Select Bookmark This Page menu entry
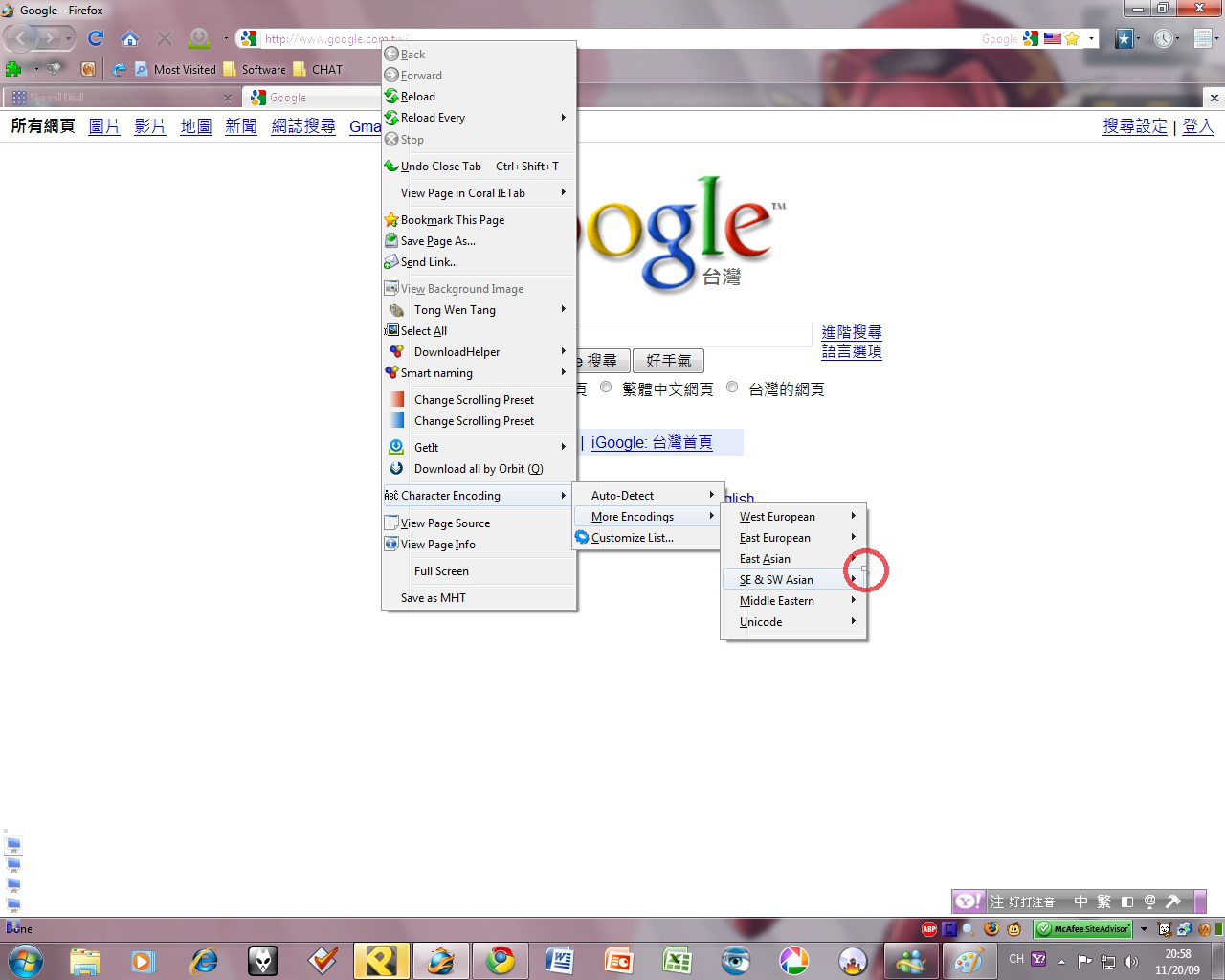Viewport: 1225px width, 980px height. click(479, 219)
